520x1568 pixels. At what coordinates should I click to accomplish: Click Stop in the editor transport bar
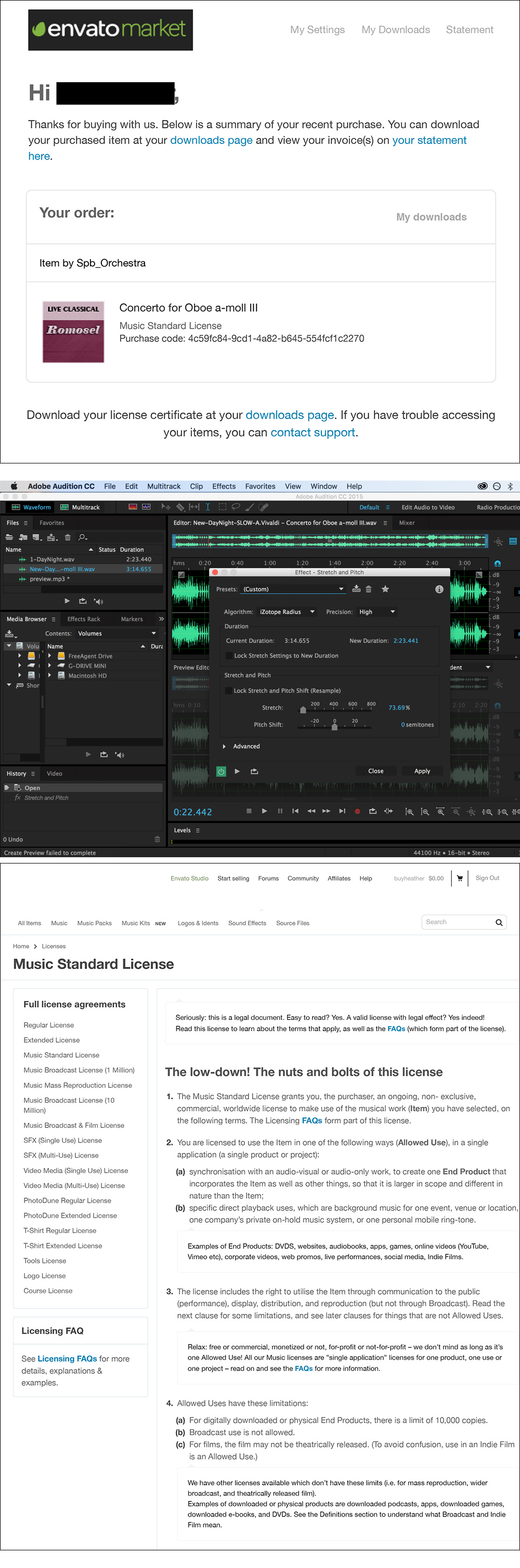tap(249, 811)
